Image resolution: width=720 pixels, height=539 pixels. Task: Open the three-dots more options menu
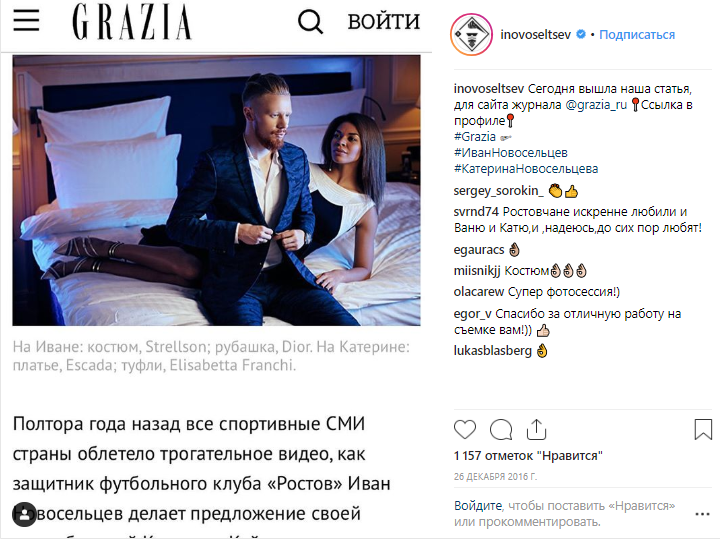(703, 514)
